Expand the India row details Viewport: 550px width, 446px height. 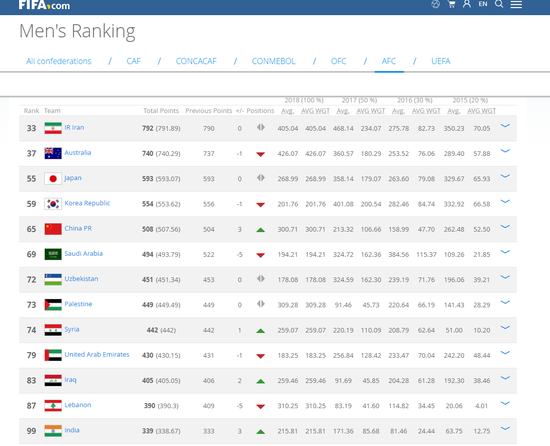505,428
